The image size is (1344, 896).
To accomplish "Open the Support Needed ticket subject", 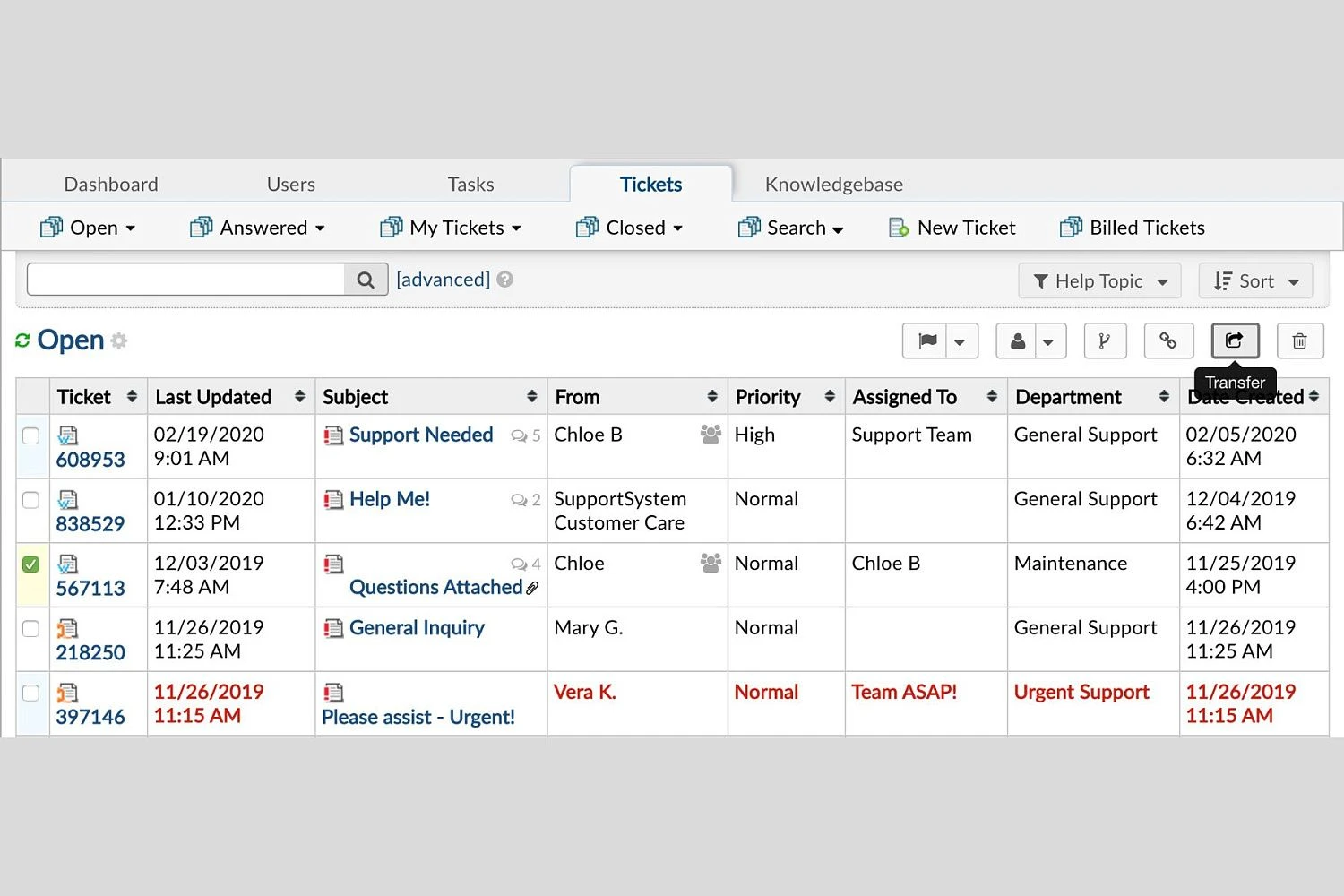I will [420, 435].
